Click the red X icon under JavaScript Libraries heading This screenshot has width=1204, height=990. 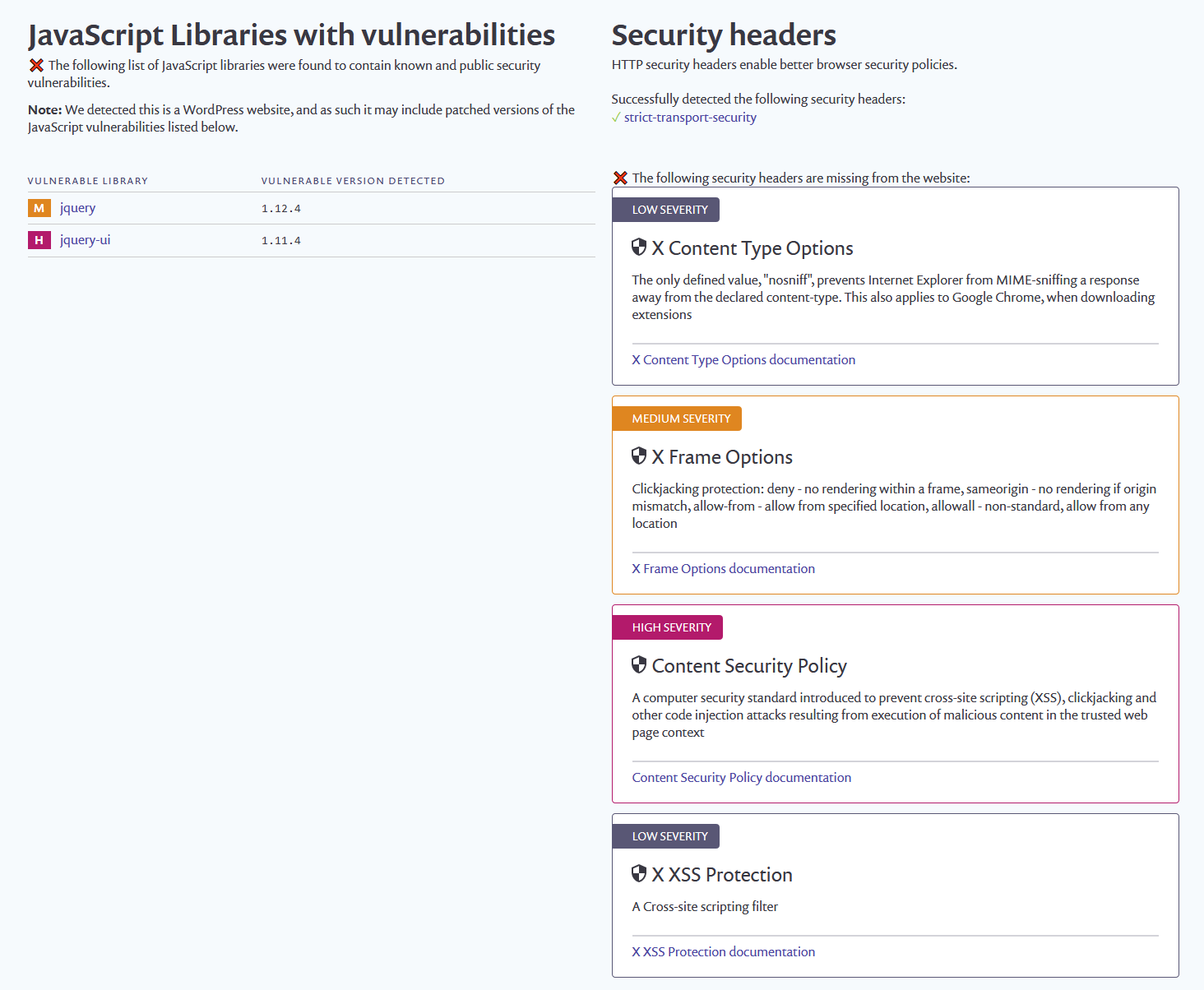(x=36, y=65)
